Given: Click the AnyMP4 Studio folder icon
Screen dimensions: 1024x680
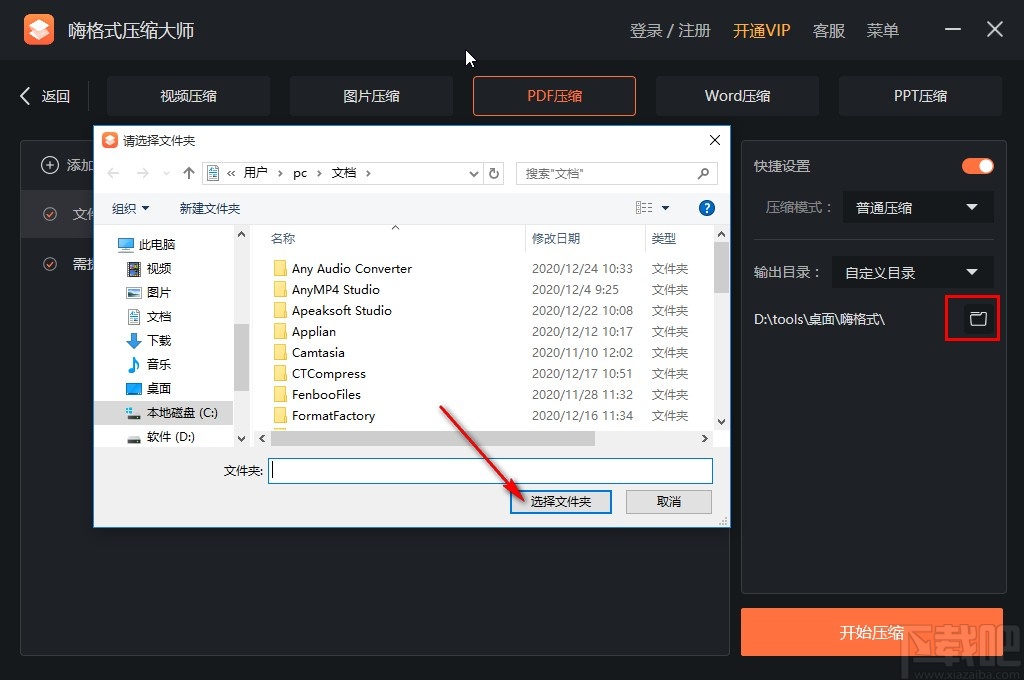Looking at the screenshot, I should pos(280,289).
